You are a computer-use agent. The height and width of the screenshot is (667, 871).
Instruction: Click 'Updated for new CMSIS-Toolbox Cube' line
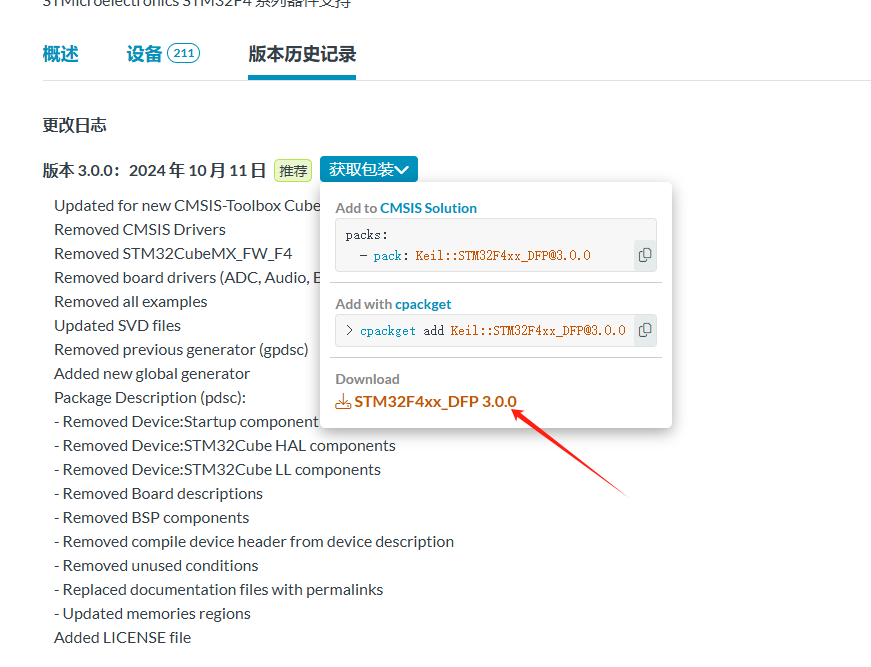tap(187, 206)
